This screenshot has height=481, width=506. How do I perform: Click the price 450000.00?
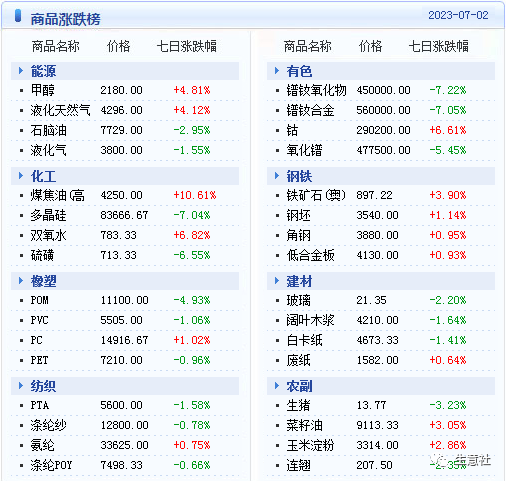click(x=383, y=90)
